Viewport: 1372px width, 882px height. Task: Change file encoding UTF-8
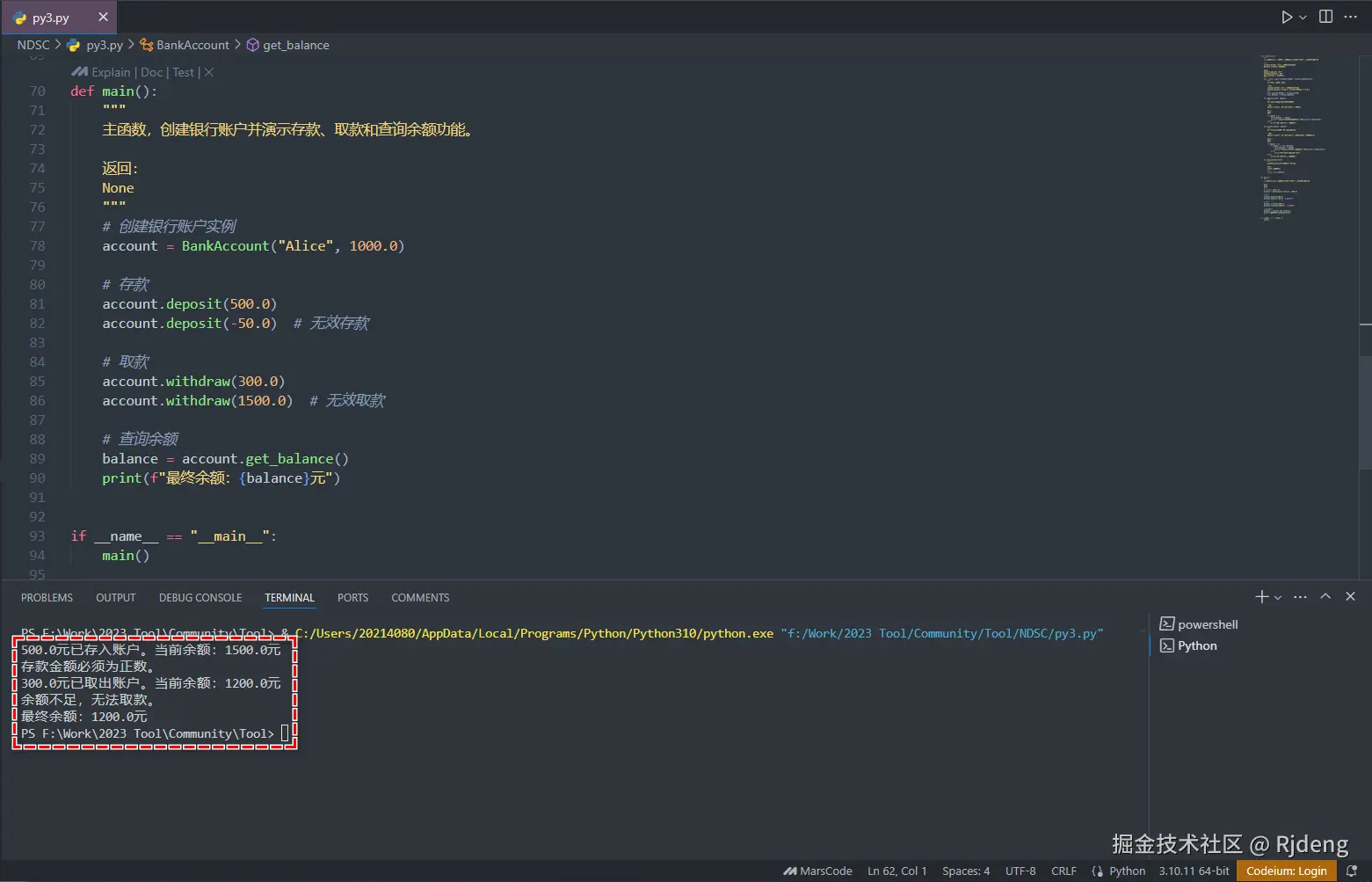tap(1020, 871)
